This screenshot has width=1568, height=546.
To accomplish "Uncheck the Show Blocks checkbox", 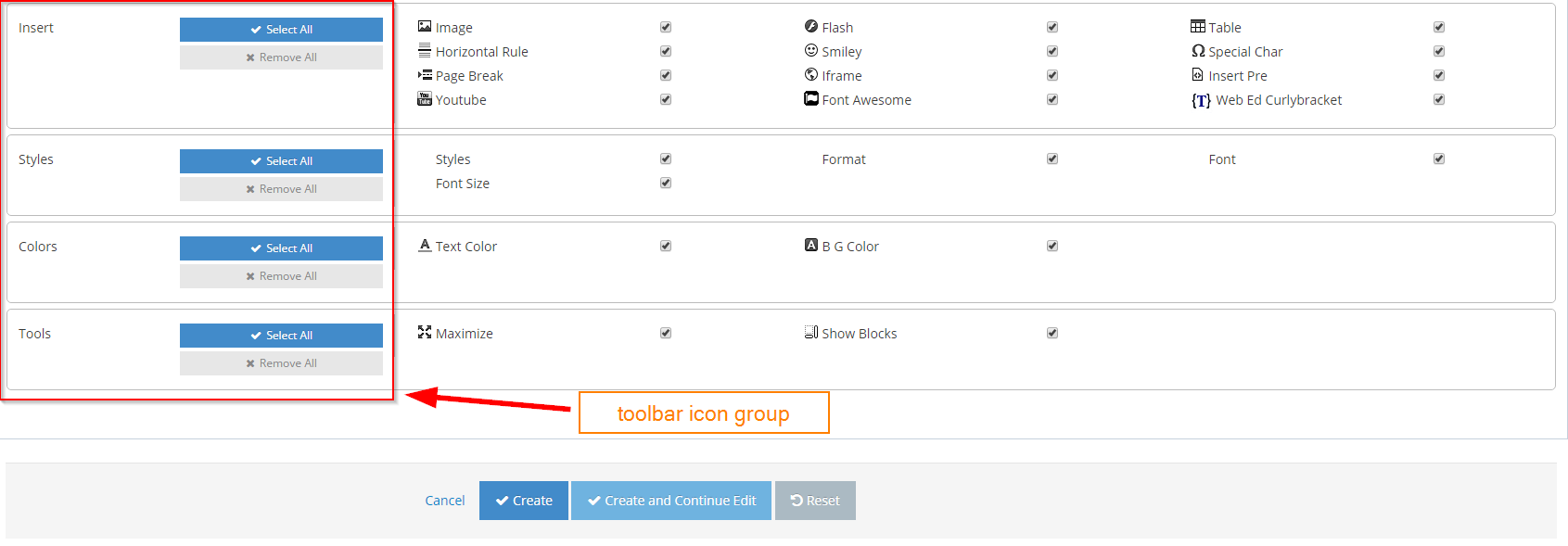I will point(1052,332).
